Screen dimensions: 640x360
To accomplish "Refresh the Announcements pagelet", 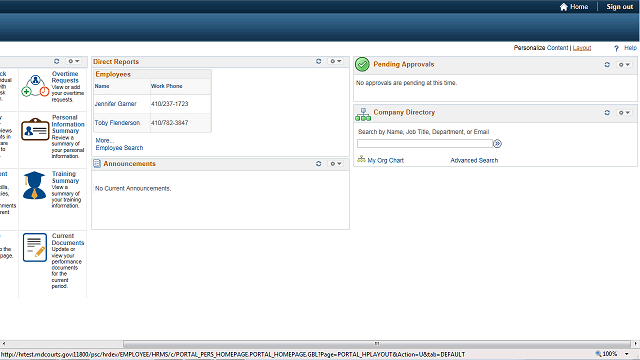I will click(x=318, y=164).
